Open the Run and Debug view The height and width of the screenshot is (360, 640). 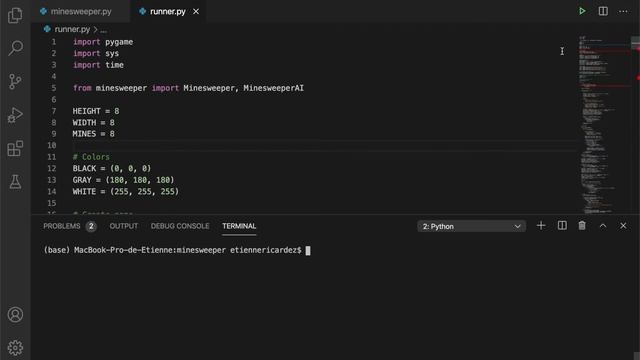tap(15, 115)
